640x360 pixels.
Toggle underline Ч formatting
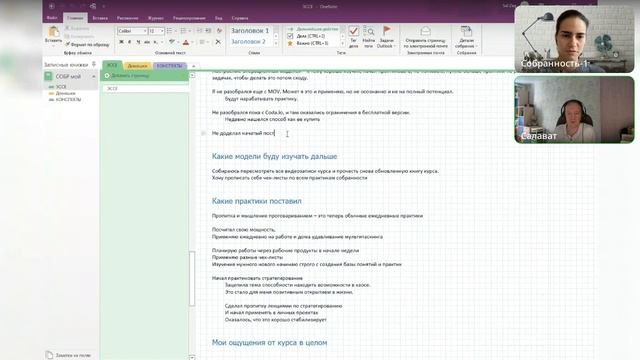click(x=138, y=42)
